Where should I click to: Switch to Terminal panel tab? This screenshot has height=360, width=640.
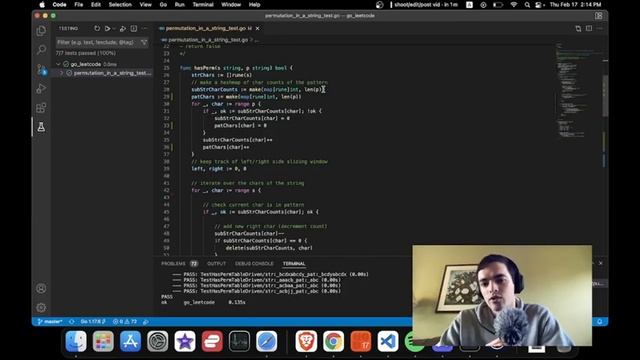coord(294,264)
